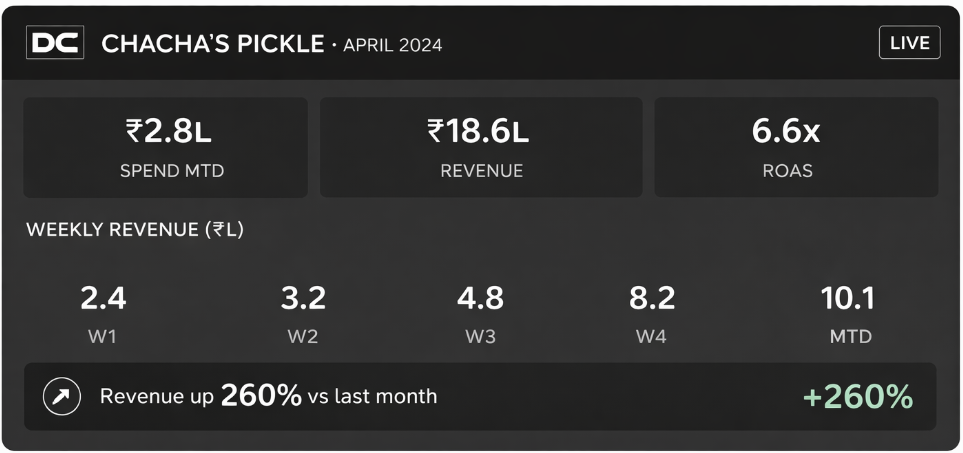Click the W2 value 3.2
The width and height of the screenshot is (963, 453).
point(303,298)
